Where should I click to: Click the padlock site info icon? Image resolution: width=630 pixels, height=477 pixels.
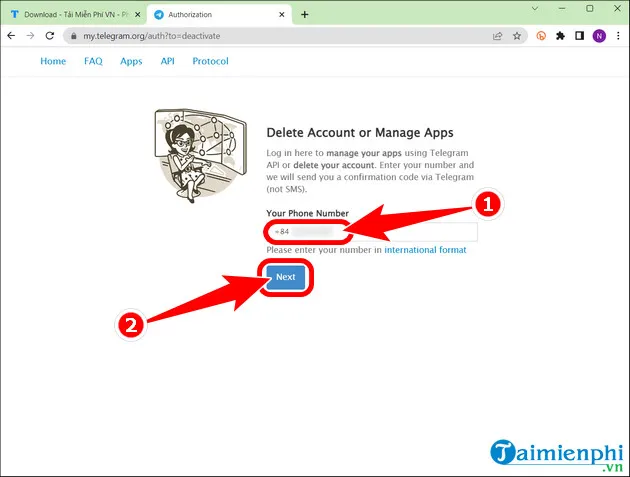point(74,36)
